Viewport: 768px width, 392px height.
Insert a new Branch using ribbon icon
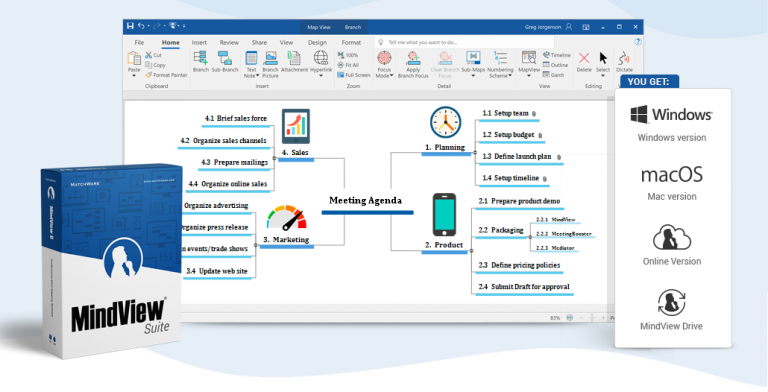(x=200, y=58)
